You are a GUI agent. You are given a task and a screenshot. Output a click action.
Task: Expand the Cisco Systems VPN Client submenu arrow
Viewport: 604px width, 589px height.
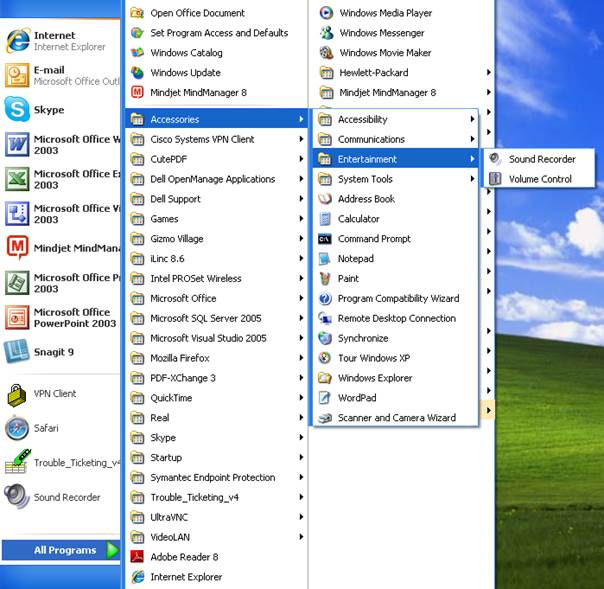pyautogui.click(x=301, y=139)
